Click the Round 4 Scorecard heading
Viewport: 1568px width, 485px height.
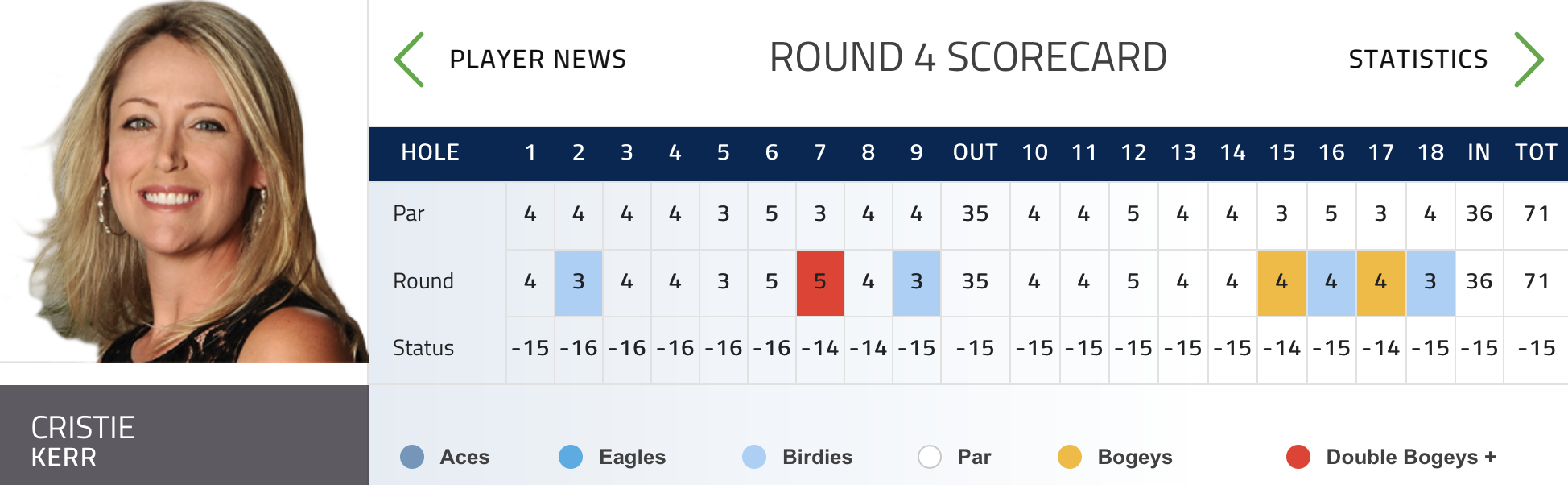968,58
